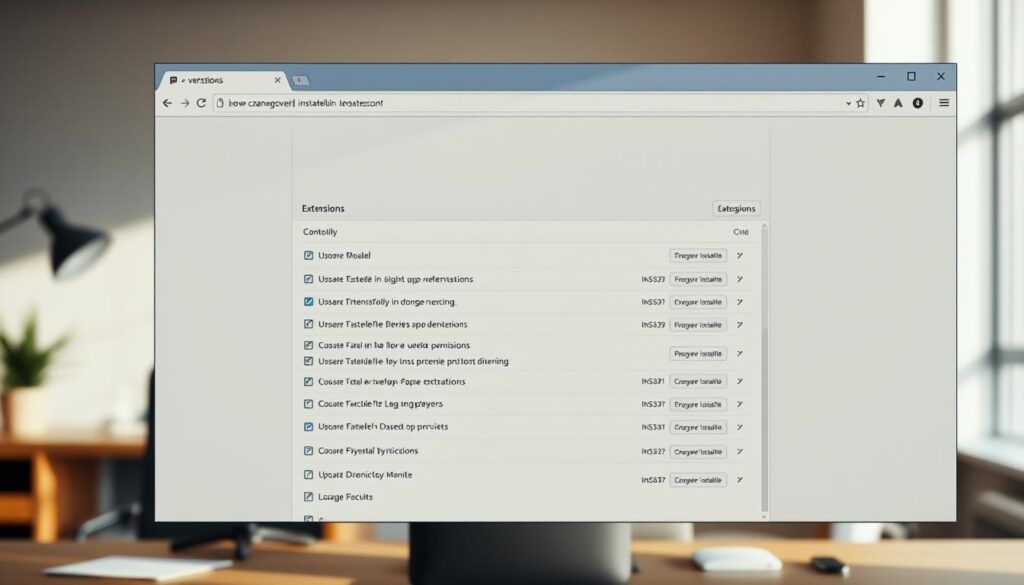Click the round dark extension icon in toolbar
1024x585 pixels.
pos(917,103)
